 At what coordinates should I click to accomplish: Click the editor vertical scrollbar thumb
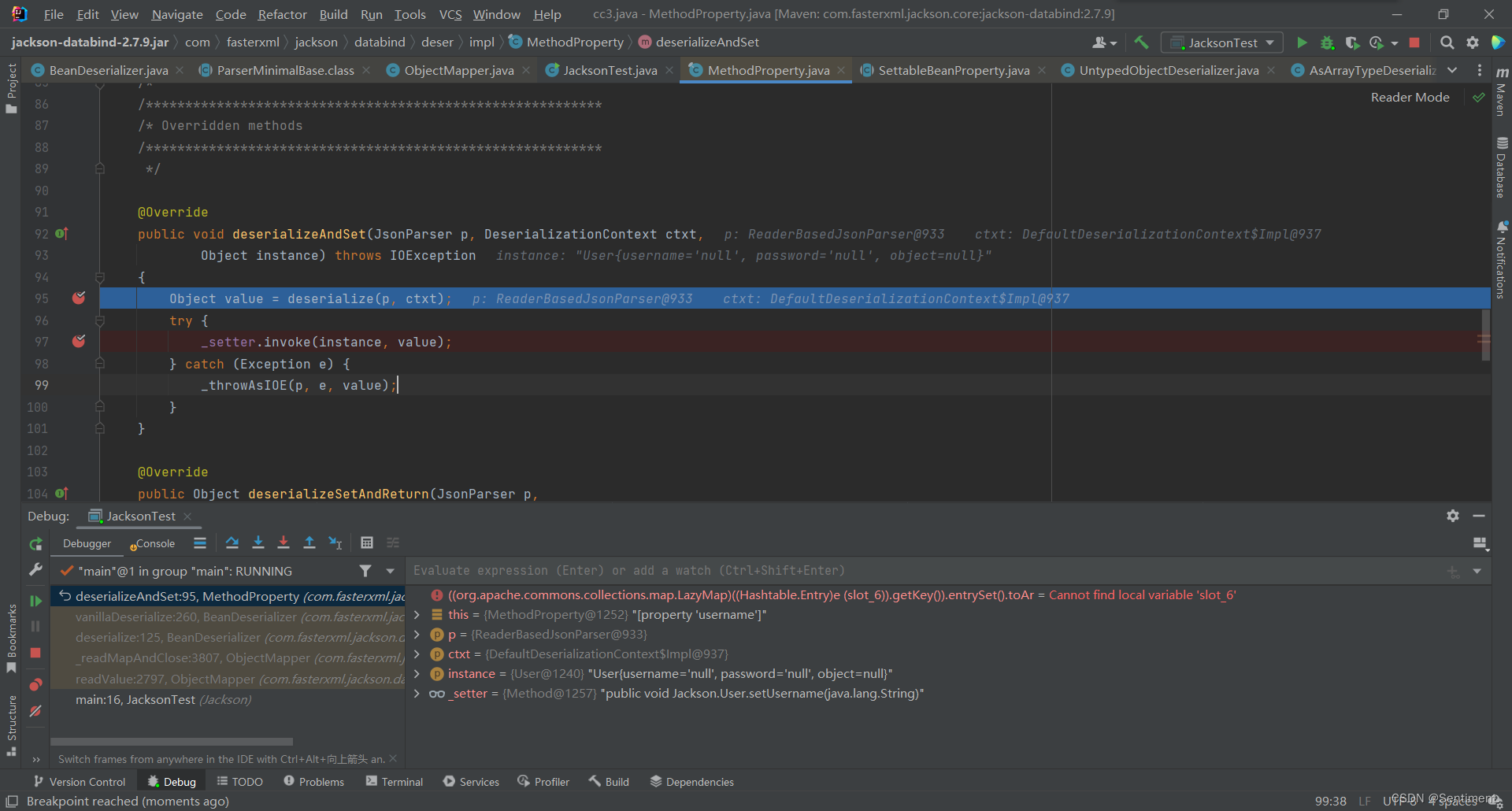pos(1487,335)
